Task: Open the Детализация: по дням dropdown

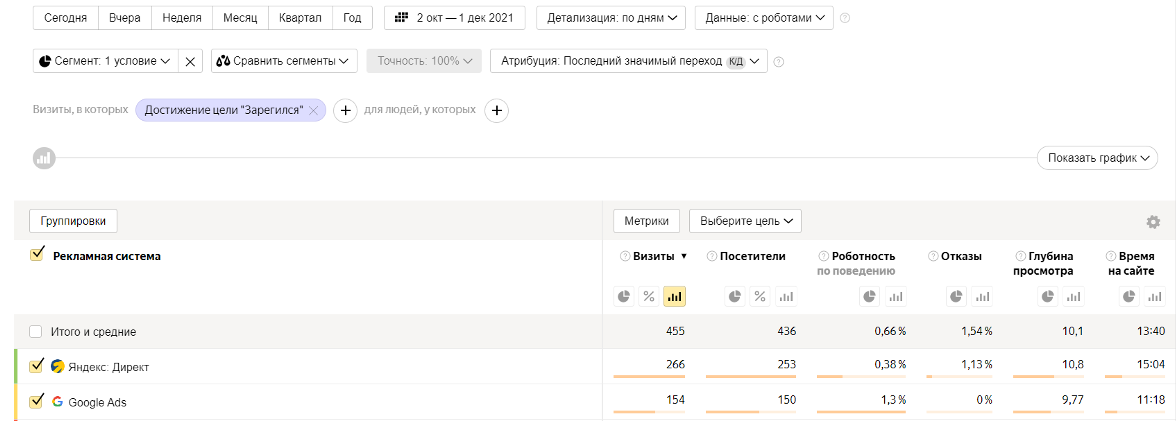Action: pyautogui.click(x=610, y=18)
